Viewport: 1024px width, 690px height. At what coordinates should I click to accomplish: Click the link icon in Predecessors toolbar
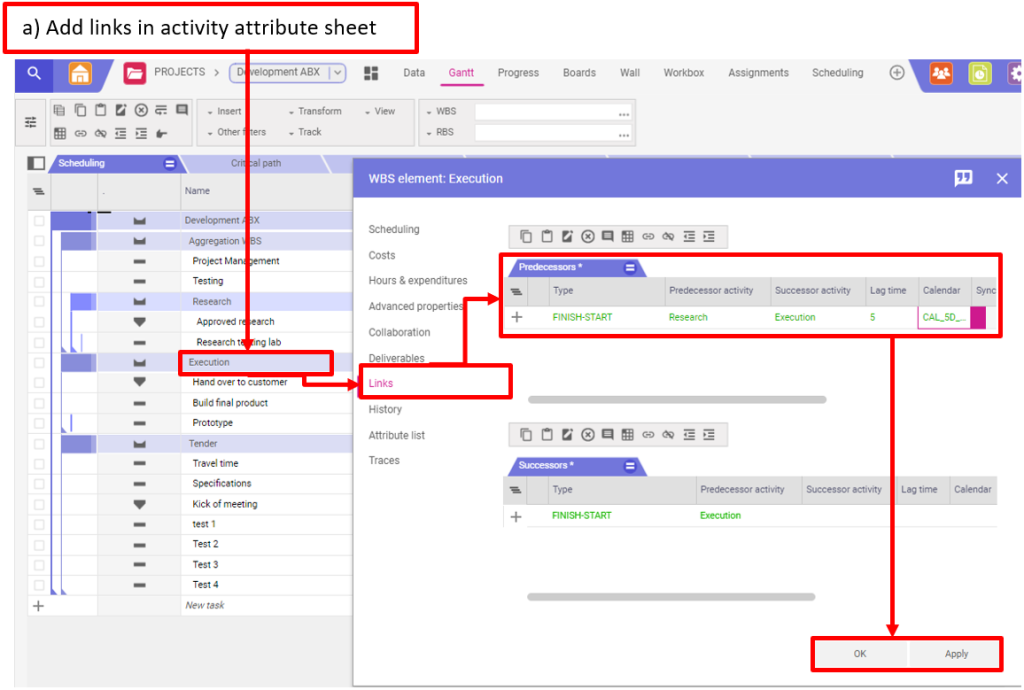click(648, 237)
